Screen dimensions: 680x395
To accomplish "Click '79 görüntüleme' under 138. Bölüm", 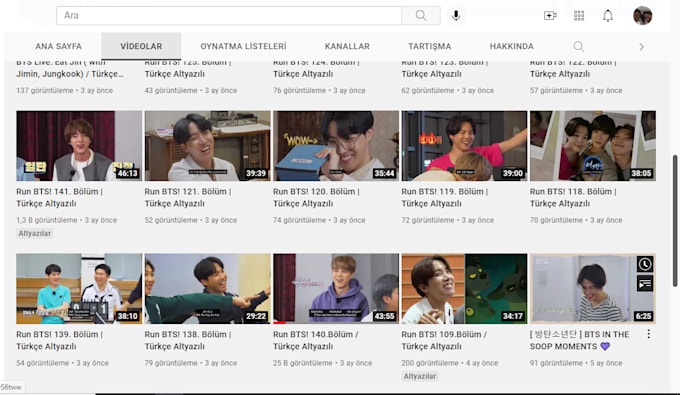I will (x=171, y=363).
